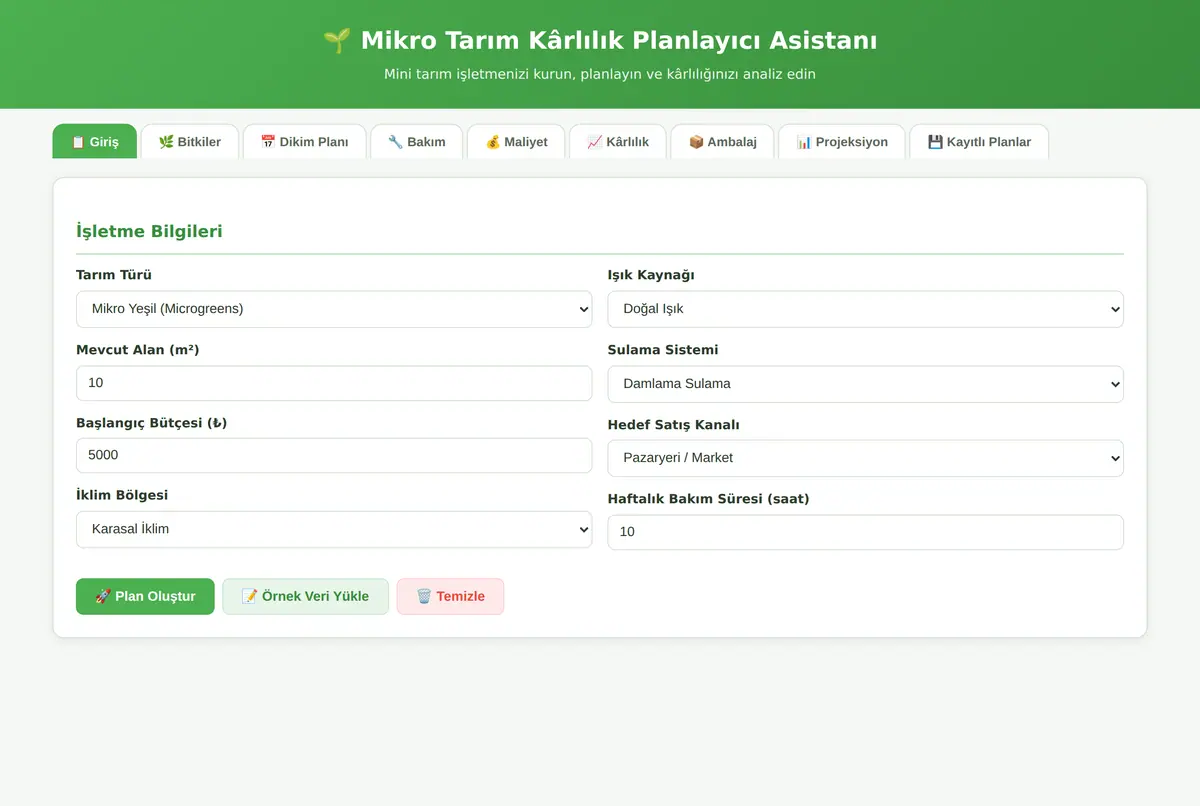Focus the Mevcut Alan input field

[x=334, y=383]
